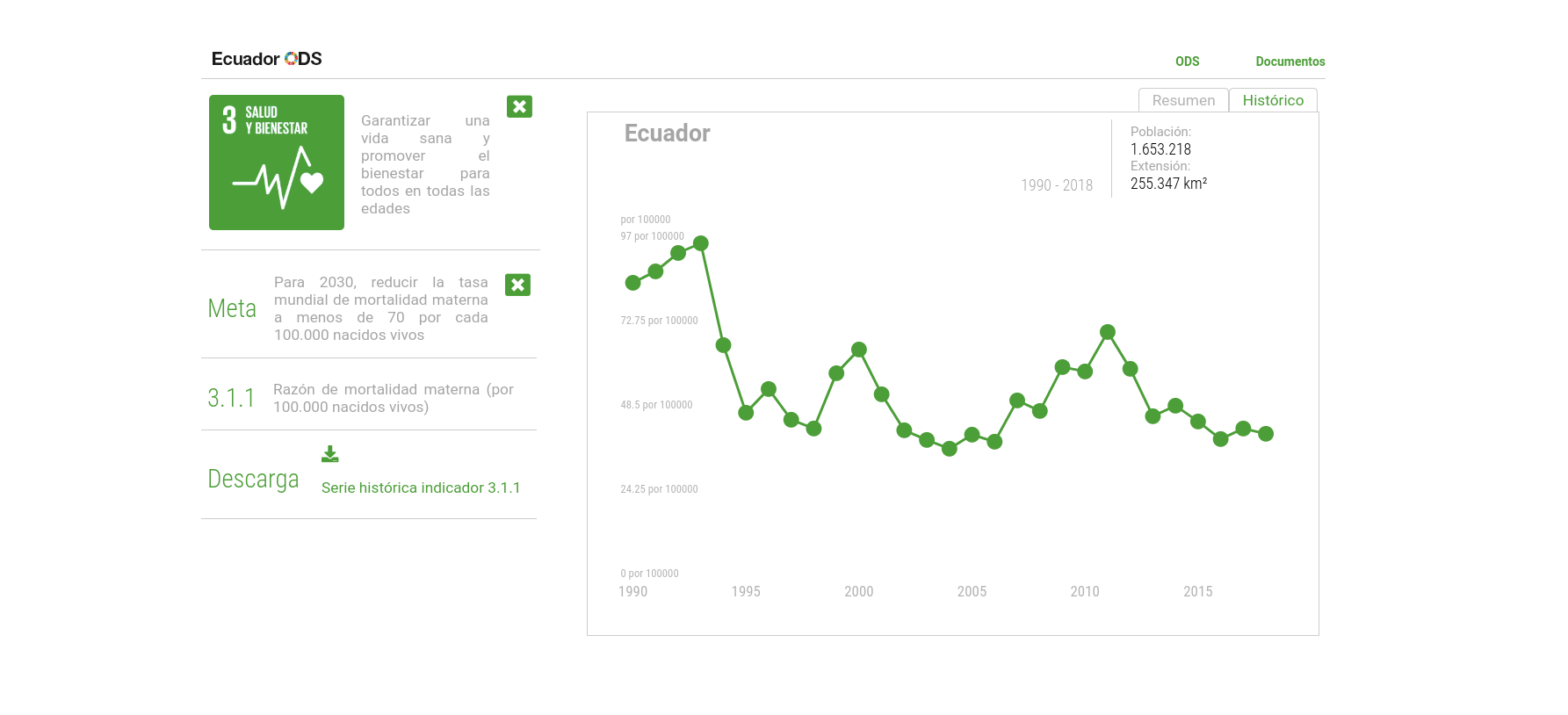Click the Salud y Bienestar goal 3 tile
The height and width of the screenshot is (715, 1568).
tap(277, 162)
